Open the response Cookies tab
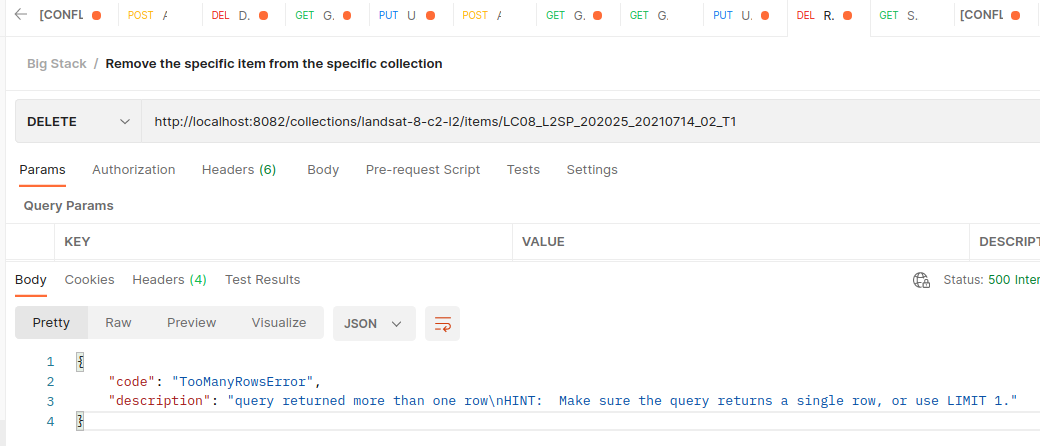The height and width of the screenshot is (446, 1040). tap(90, 280)
